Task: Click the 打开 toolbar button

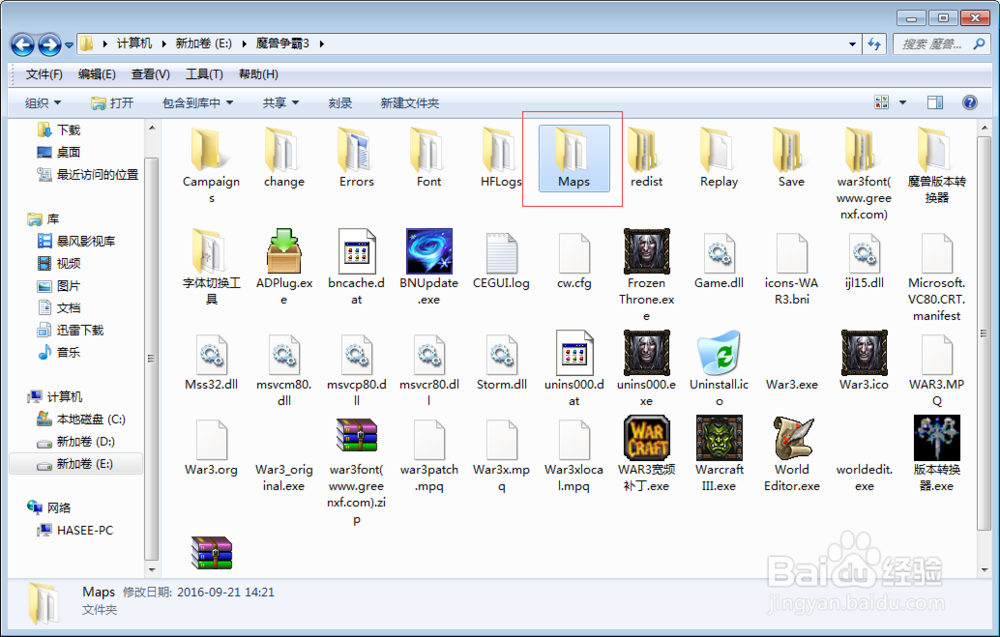Action: (112, 103)
